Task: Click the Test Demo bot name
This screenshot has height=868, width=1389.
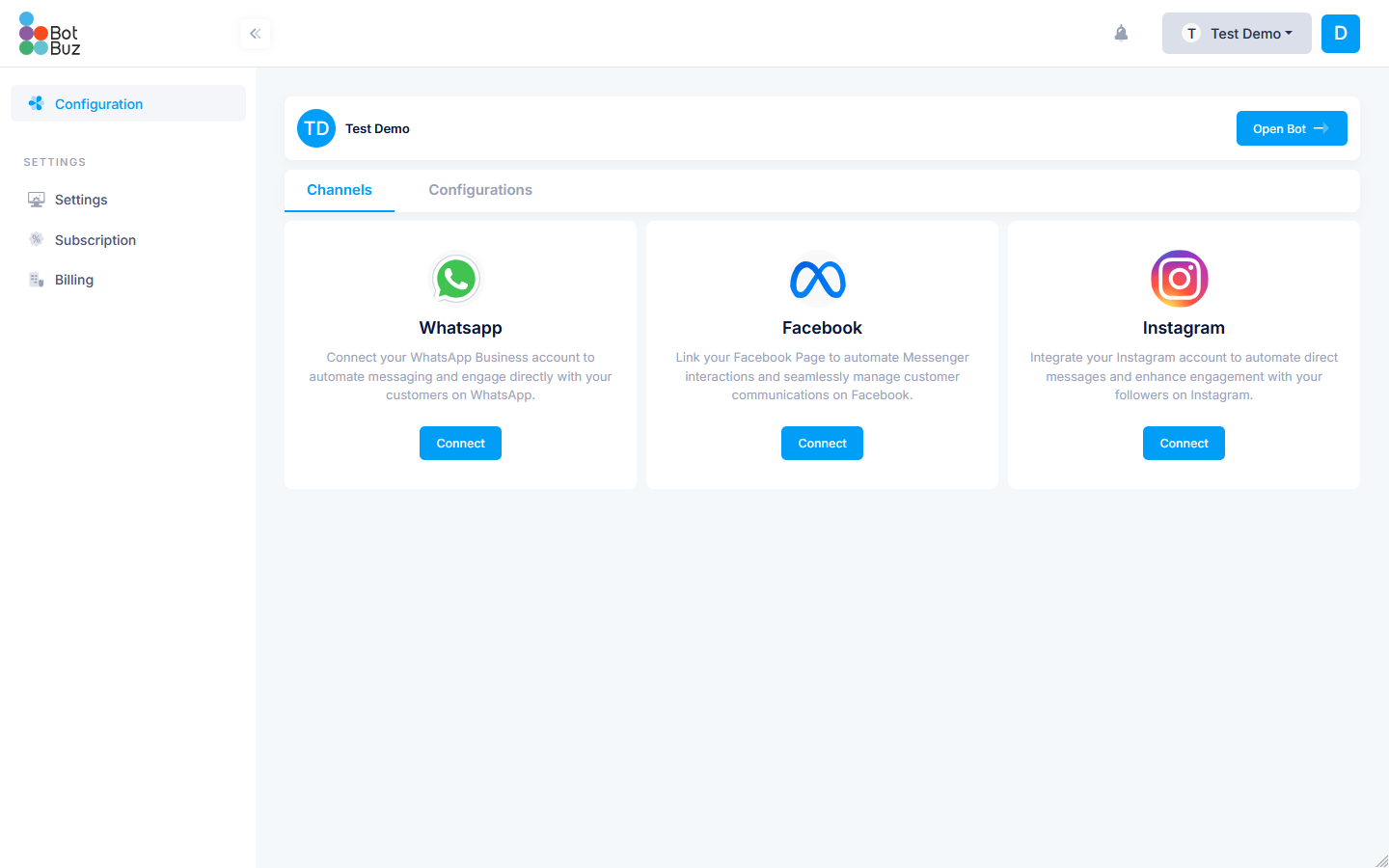Action: click(x=377, y=128)
